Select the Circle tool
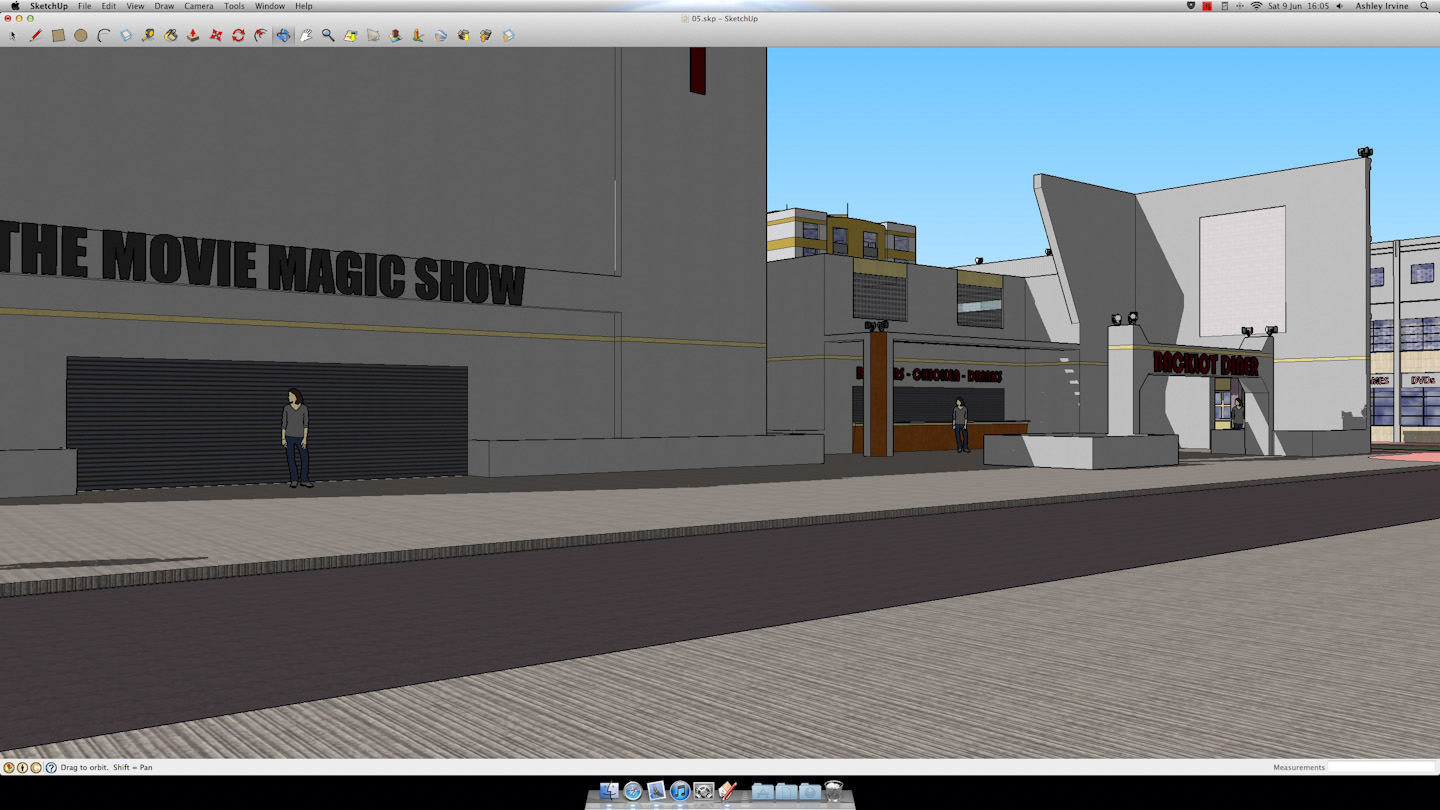The width and height of the screenshot is (1440, 810). pyautogui.click(x=81, y=35)
